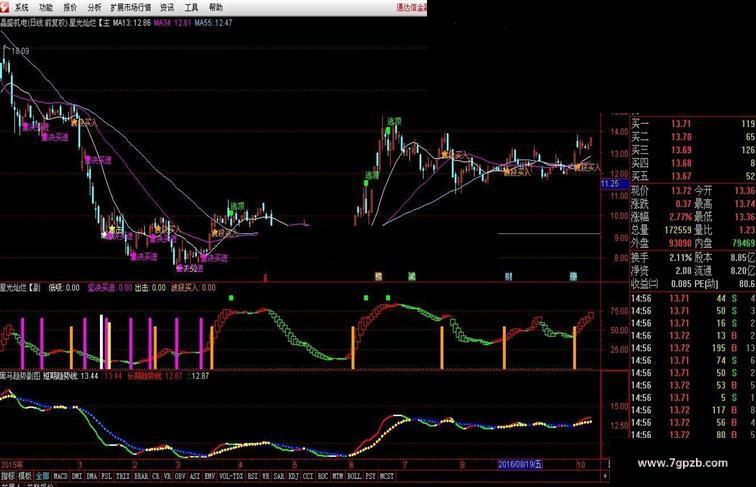Switch sub-chart to SAR indicator

279,476
